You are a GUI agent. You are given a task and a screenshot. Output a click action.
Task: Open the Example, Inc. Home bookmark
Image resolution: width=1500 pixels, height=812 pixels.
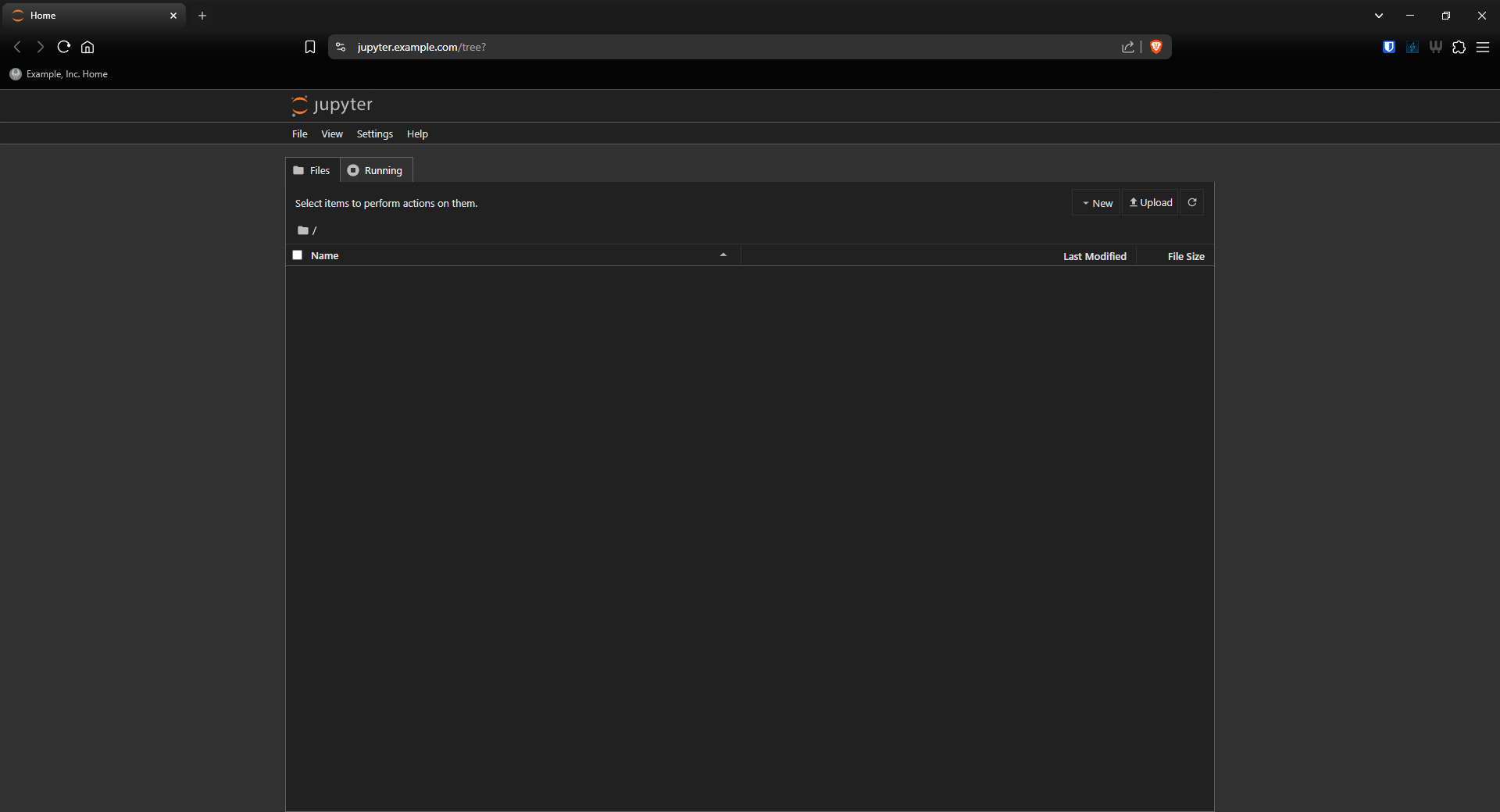(x=59, y=74)
